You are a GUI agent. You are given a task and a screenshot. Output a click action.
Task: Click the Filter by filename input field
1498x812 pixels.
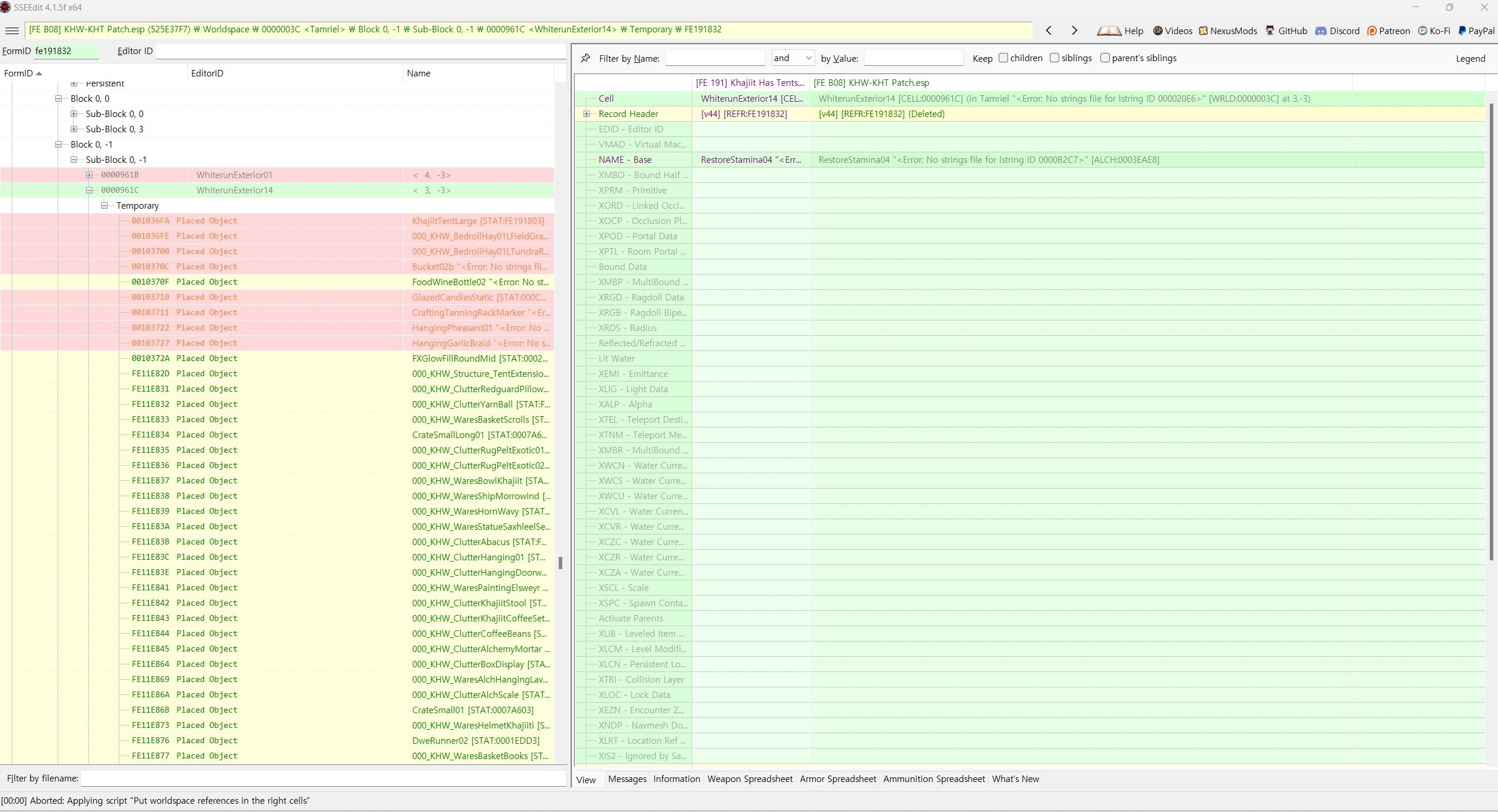[x=323, y=778]
